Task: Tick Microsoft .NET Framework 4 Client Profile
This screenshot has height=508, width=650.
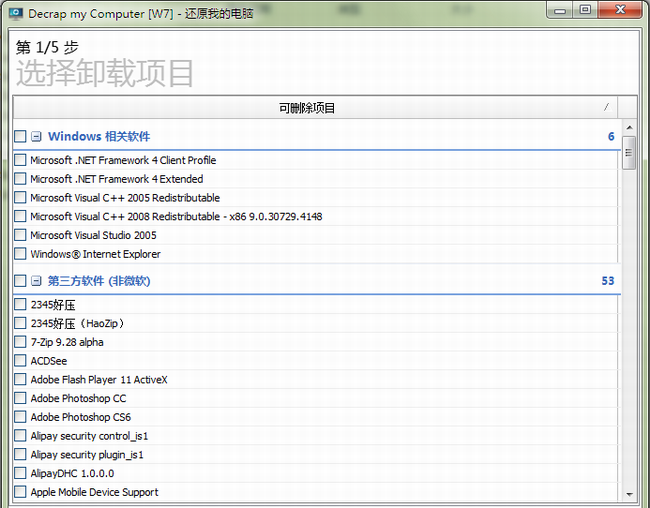Action: (x=20, y=160)
